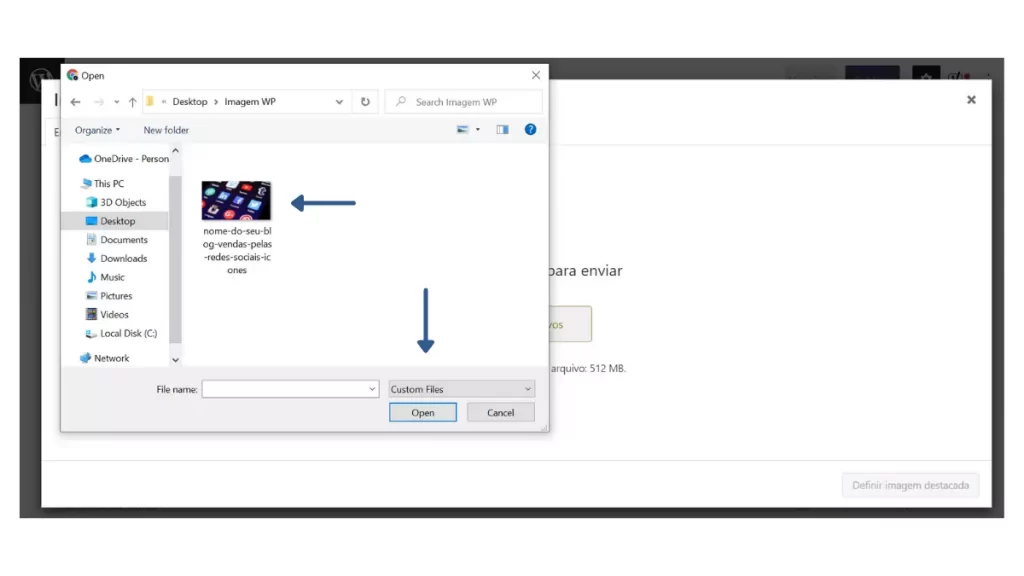The height and width of the screenshot is (576, 1024).
Task: Close the WordPress media modal
Action: coord(971,100)
